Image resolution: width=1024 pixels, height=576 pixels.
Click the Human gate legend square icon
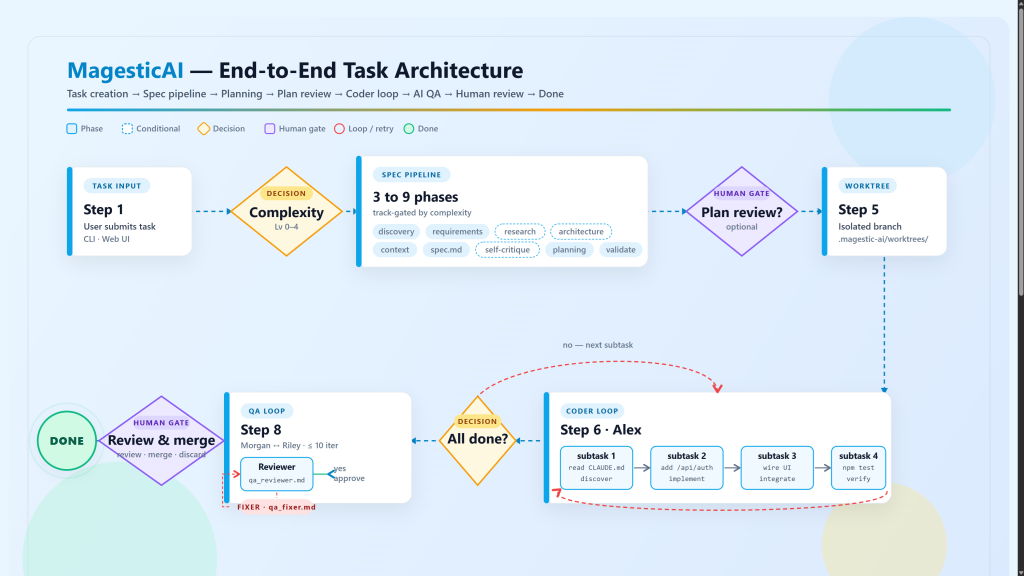[x=270, y=129]
